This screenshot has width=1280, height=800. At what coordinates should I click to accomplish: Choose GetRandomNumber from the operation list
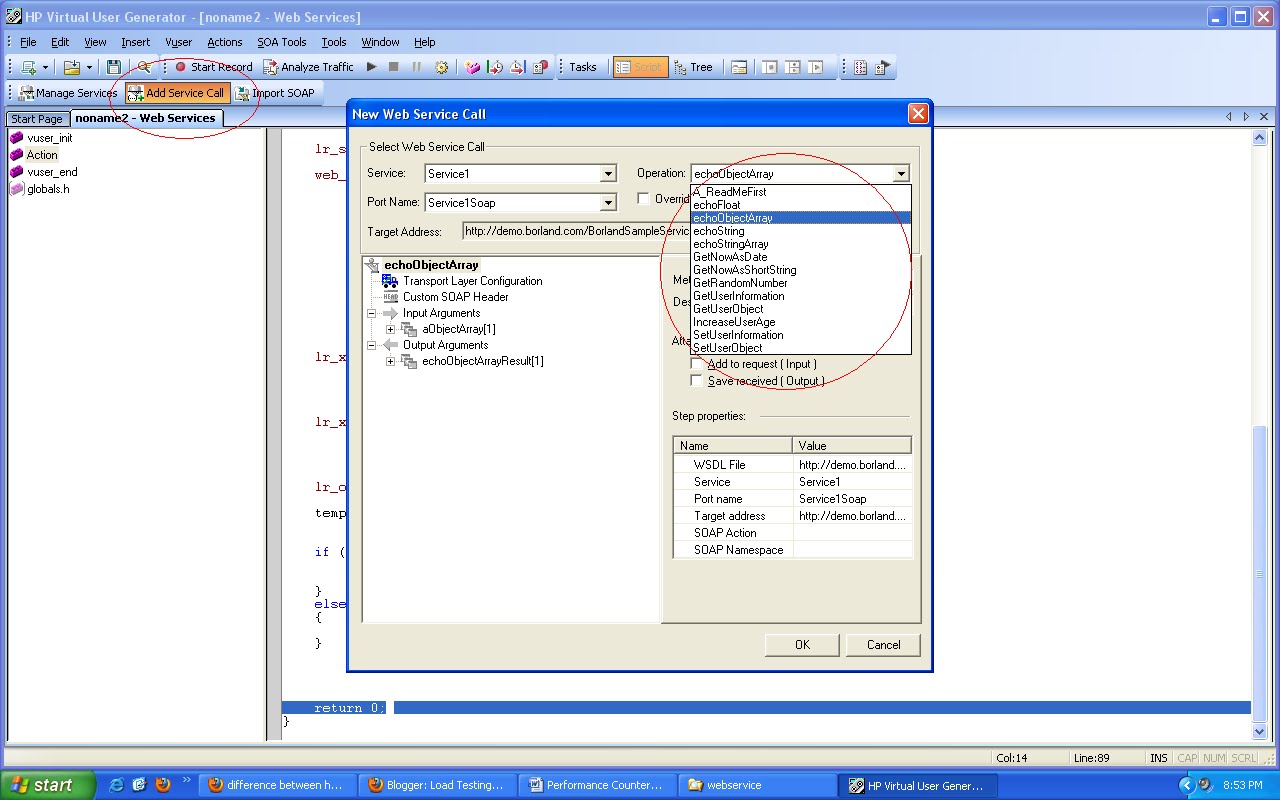801,283
